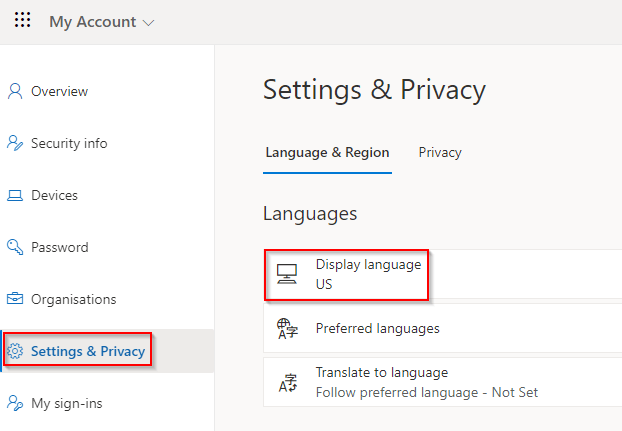This screenshot has width=622, height=431.
Task: Click the Security info icon
Action: [x=15, y=143]
